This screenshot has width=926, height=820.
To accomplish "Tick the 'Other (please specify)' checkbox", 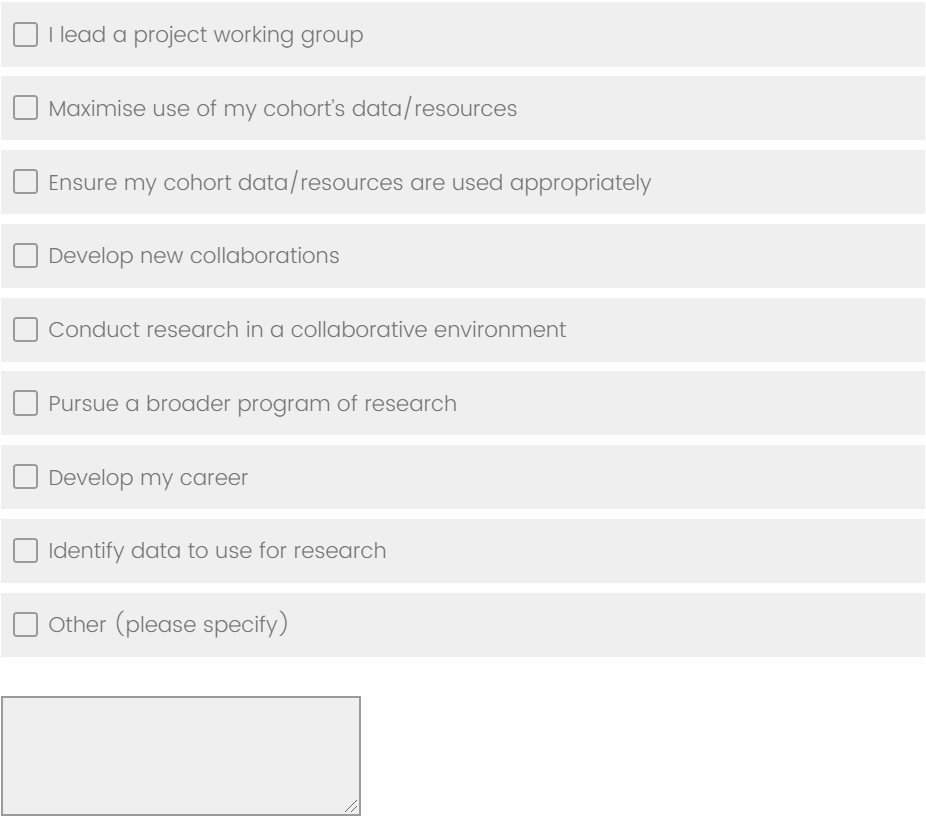I will pos(25,626).
